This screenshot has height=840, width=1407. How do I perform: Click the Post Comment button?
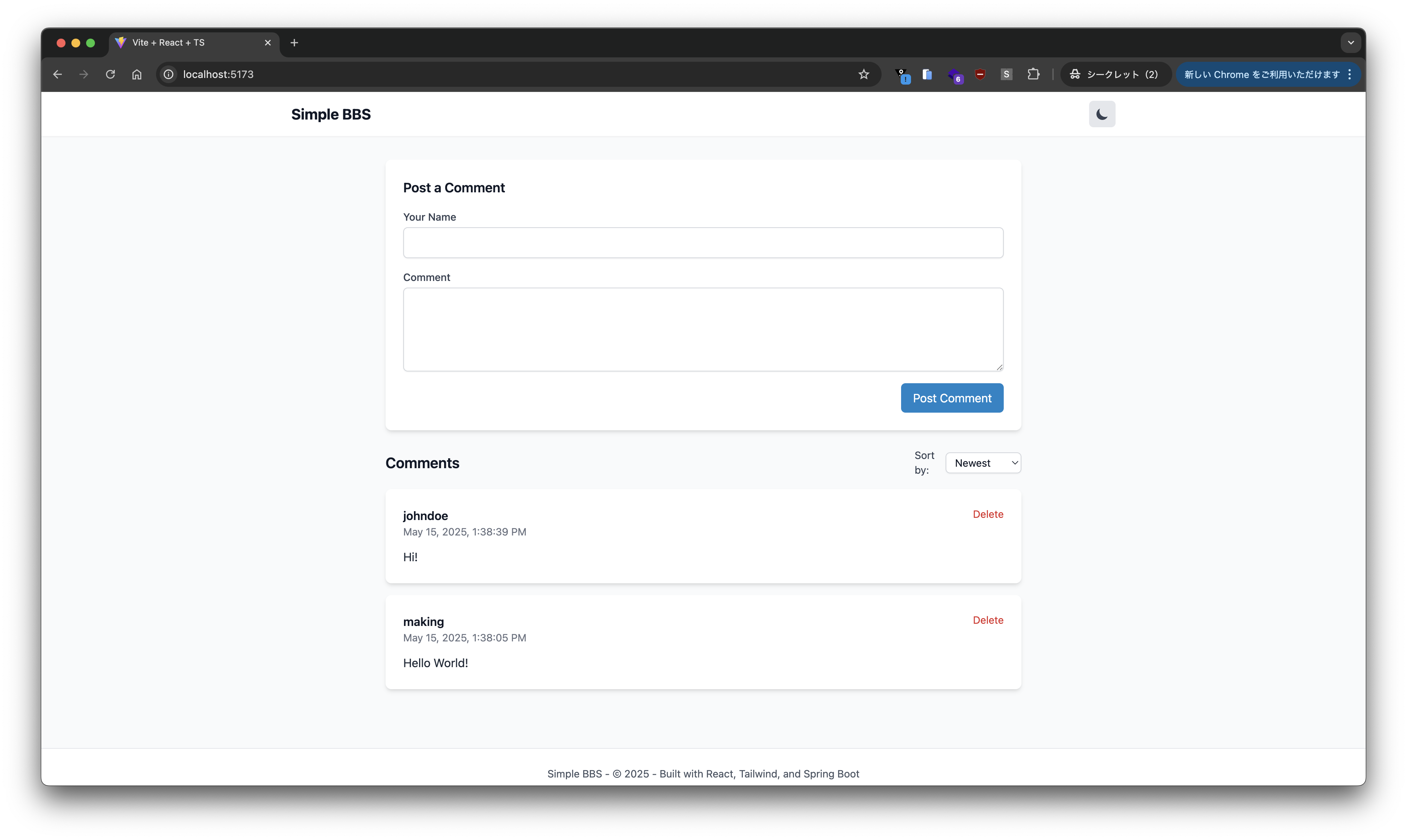[x=951, y=398]
